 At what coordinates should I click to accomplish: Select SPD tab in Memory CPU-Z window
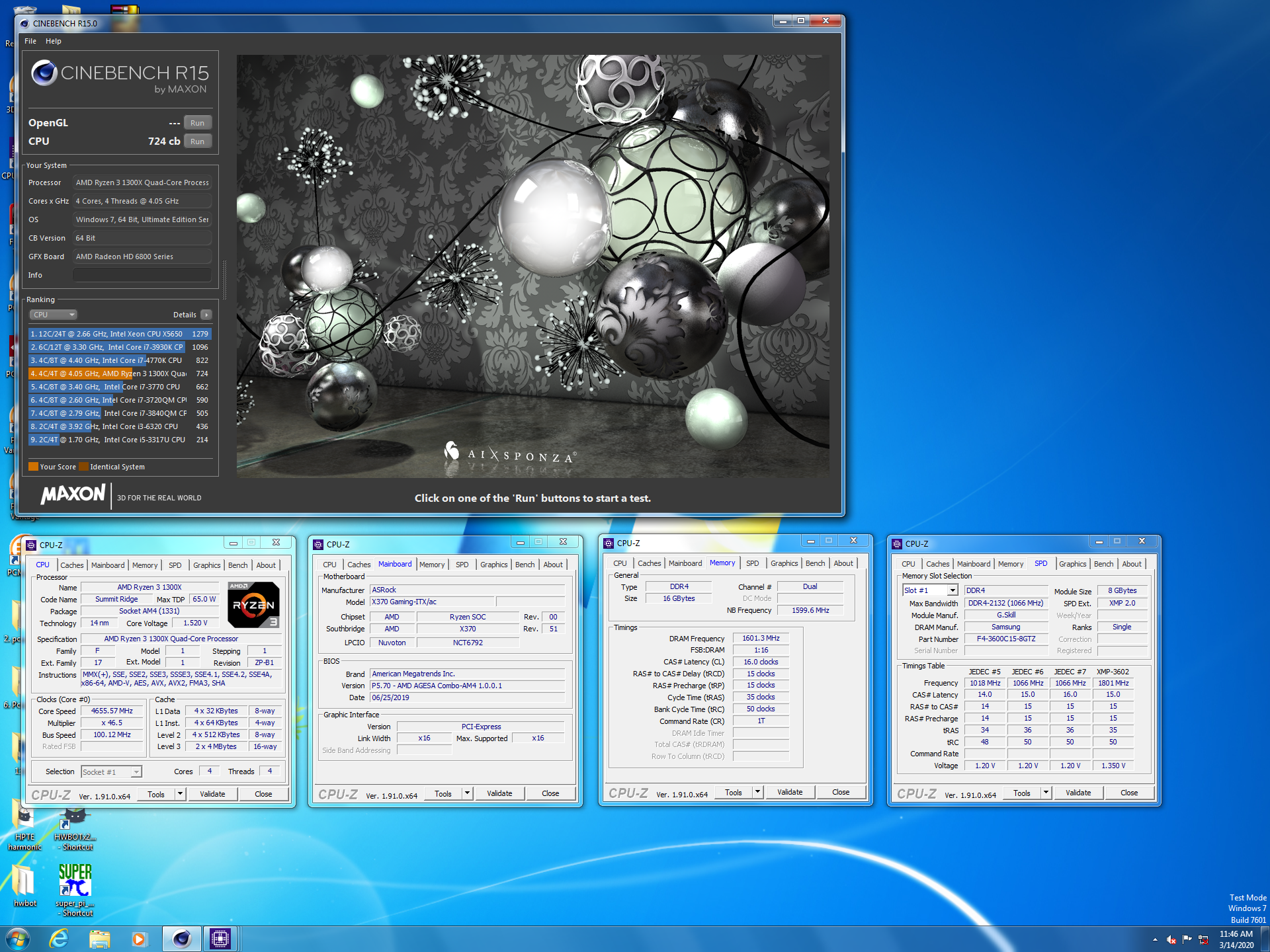753,563
